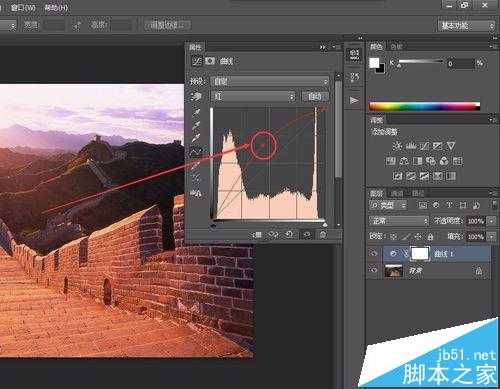This screenshot has height=389, width=500.
Task: Select the gray point eyedropper in Curves
Action: coord(196,125)
